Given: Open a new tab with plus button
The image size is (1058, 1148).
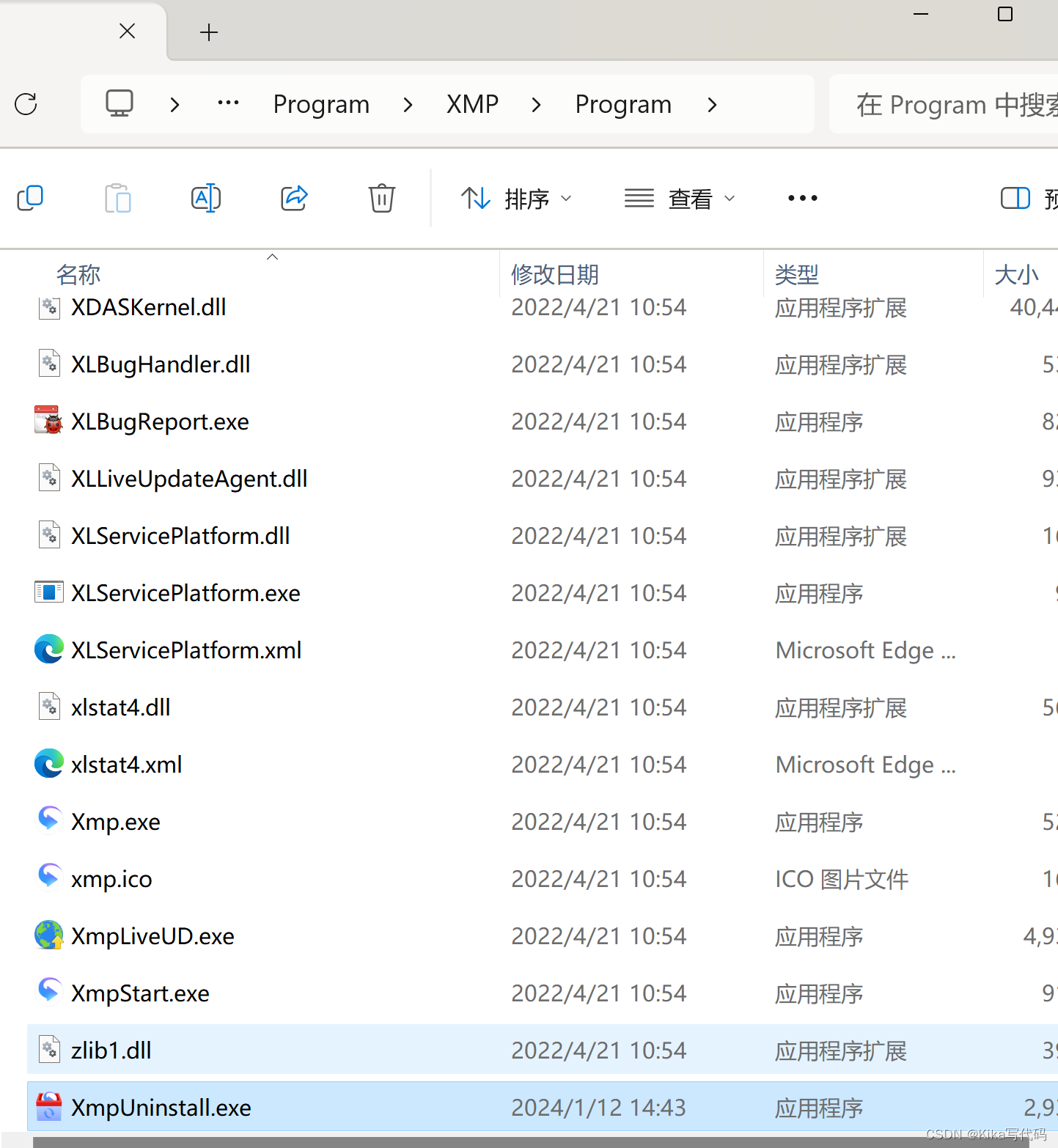Looking at the screenshot, I should (209, 32).
